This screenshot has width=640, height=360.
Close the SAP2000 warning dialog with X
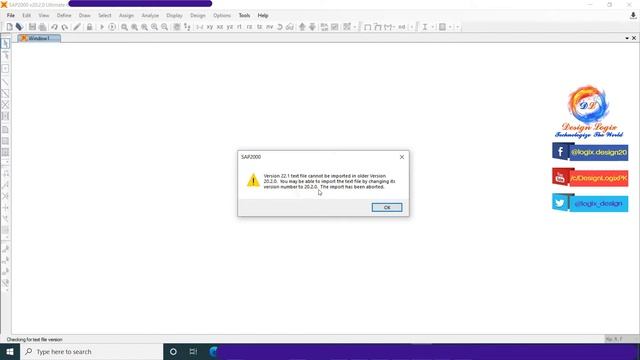402,157
